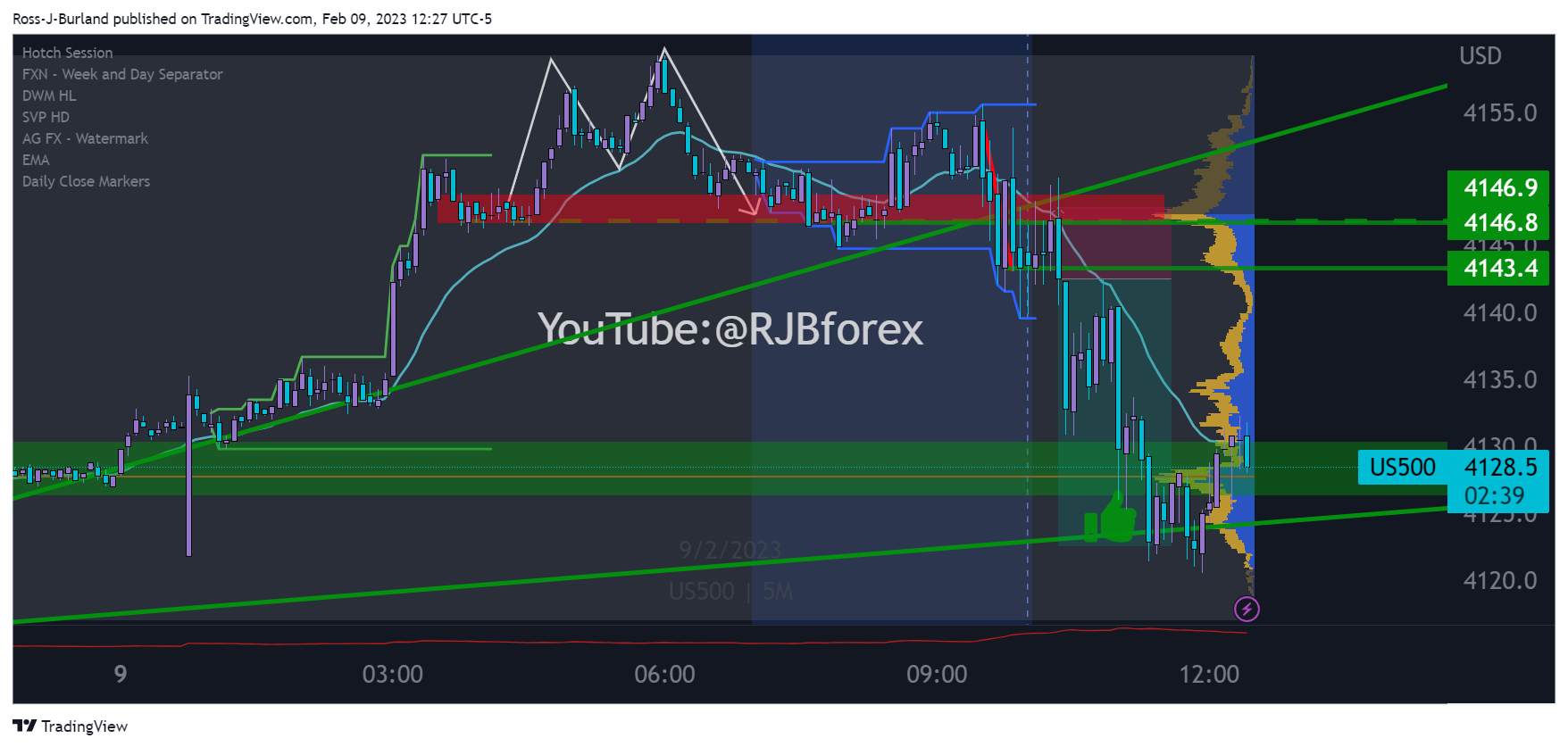Click the 4155.0 price axis value
The image size is (1568, 747).
[1500, 112]
